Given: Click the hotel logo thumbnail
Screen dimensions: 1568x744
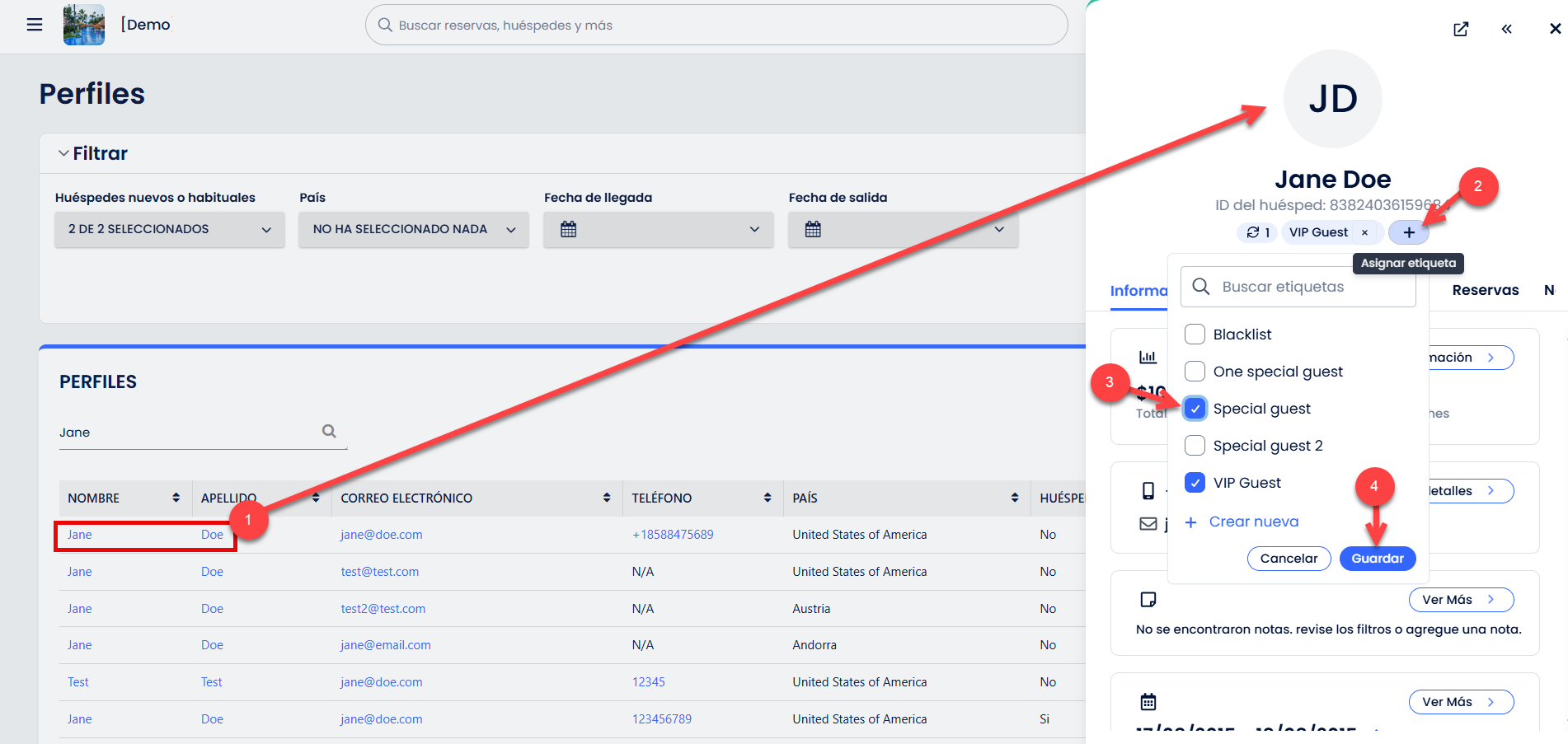Looking at the screenshot, I should click(84, 25).
